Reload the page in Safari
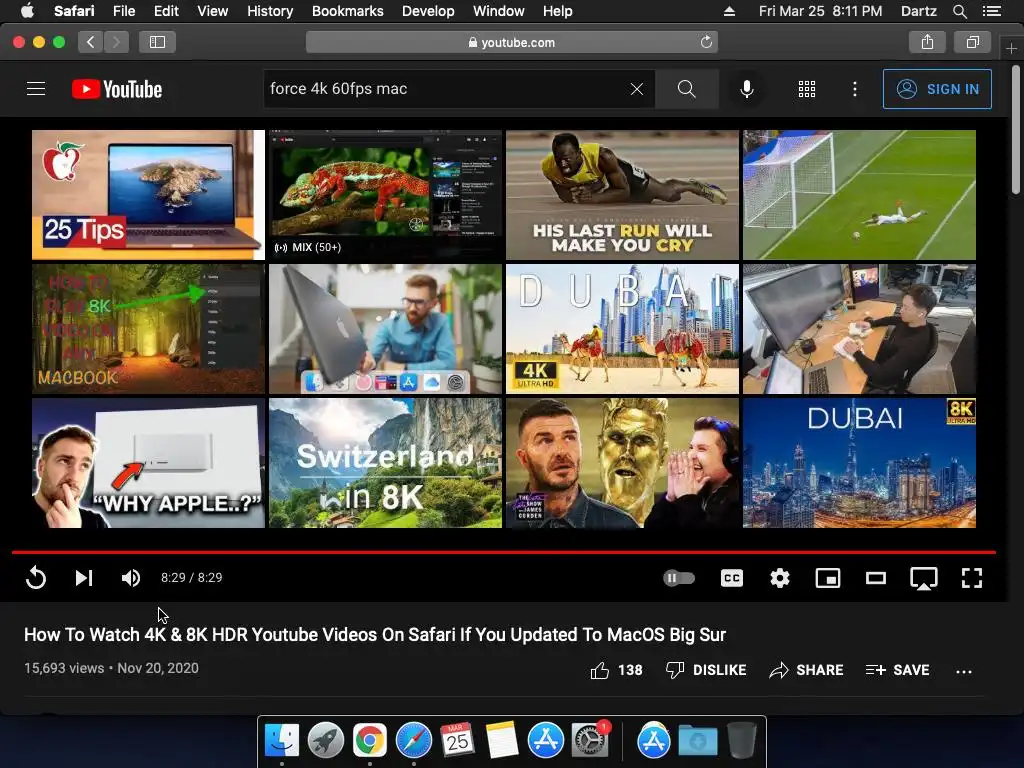The width and height of the screenshot is (1024, 768). pyautogui.click(x=706, y=42)
